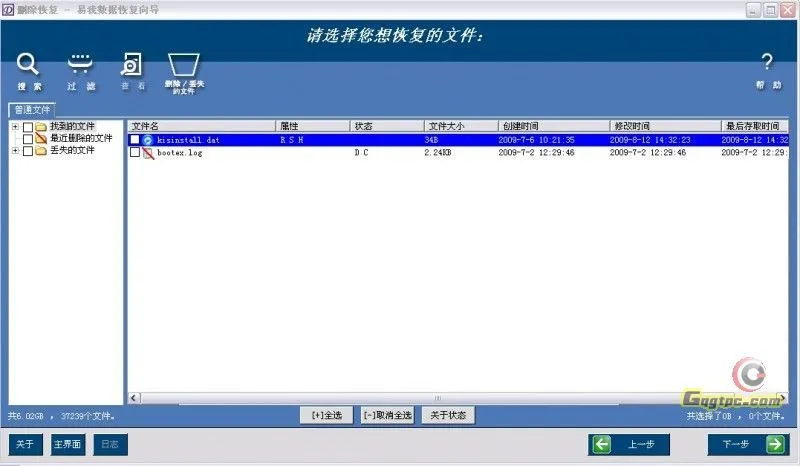Minimize the recovery wizard window
Screen dimensions: 800x466
coord(753,10)
